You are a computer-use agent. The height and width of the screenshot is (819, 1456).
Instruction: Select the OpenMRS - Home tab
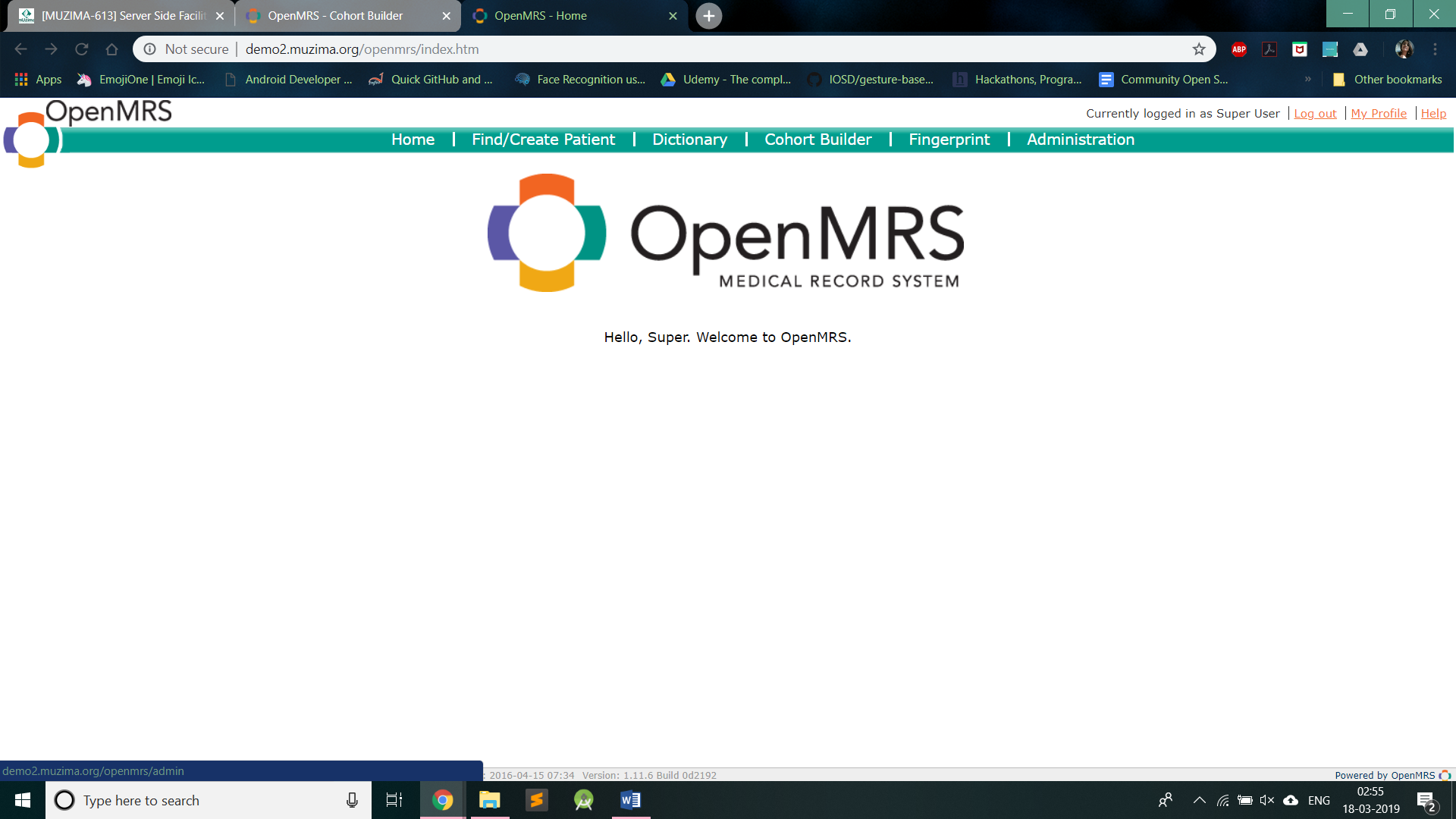click(x=573, y=16)
